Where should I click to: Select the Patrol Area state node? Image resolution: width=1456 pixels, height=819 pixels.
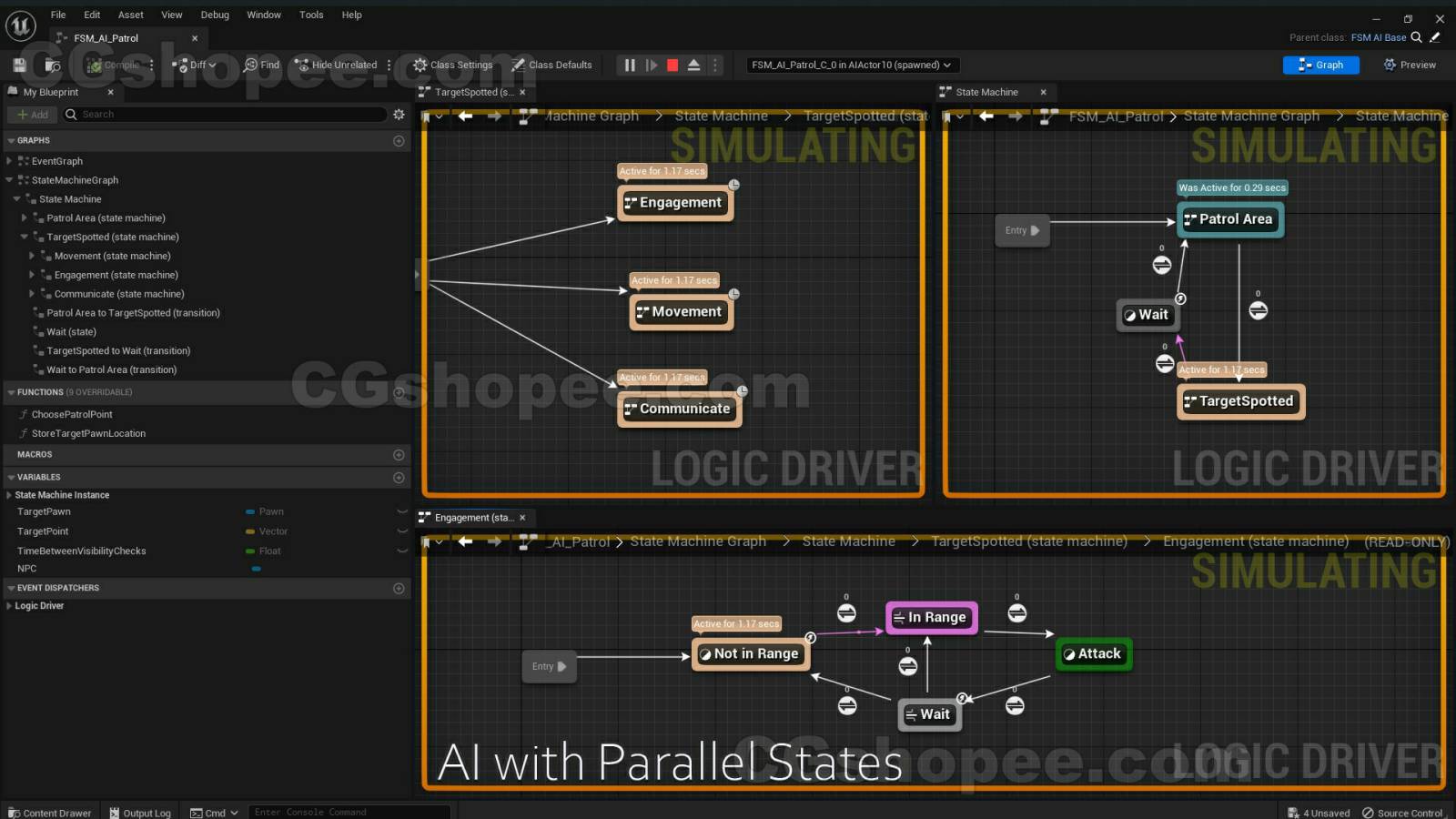click(1229, 219)
